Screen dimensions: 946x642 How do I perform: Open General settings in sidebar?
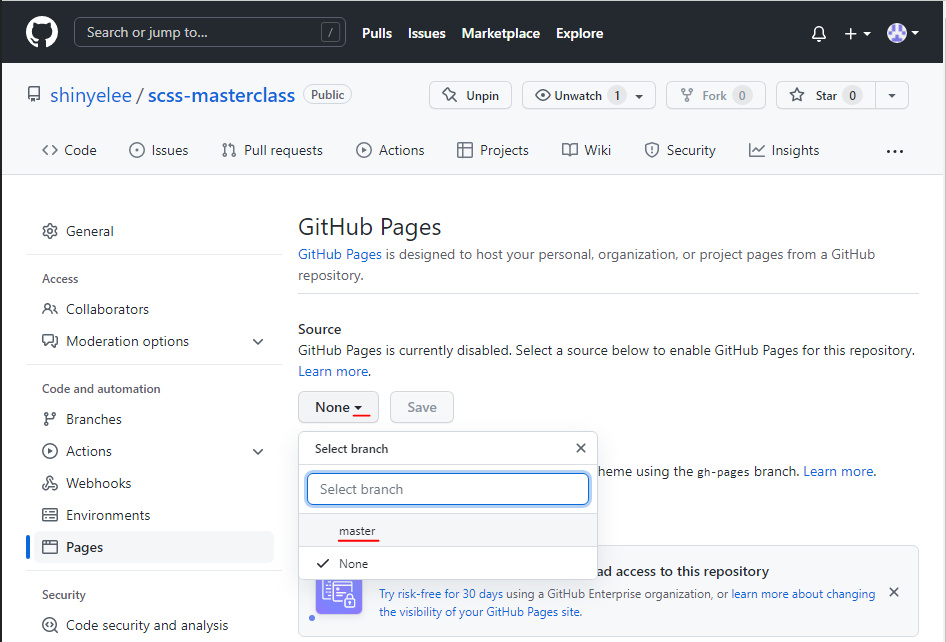pos(154,231)
